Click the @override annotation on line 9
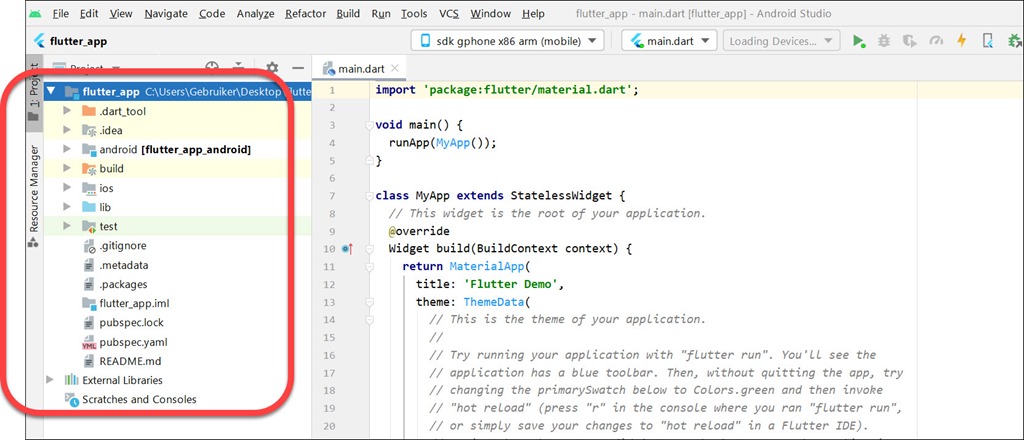The width and height of the screenshot is (1024, 440). (419, 231)
